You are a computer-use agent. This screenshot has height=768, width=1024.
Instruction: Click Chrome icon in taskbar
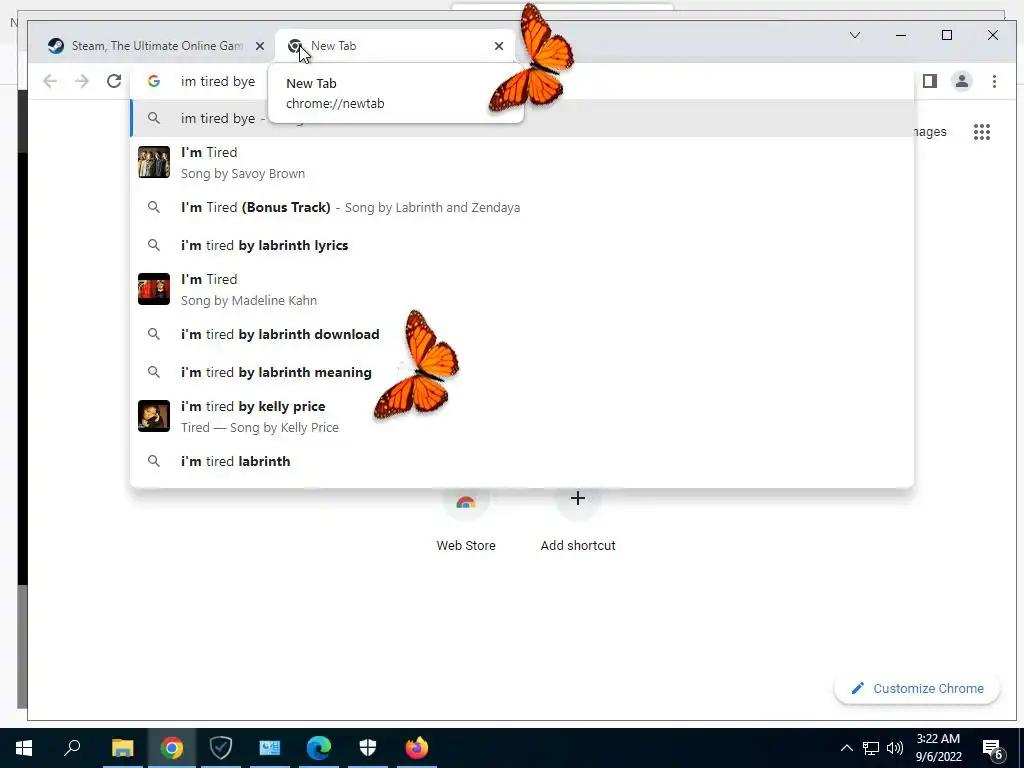(x=172, y=748)
